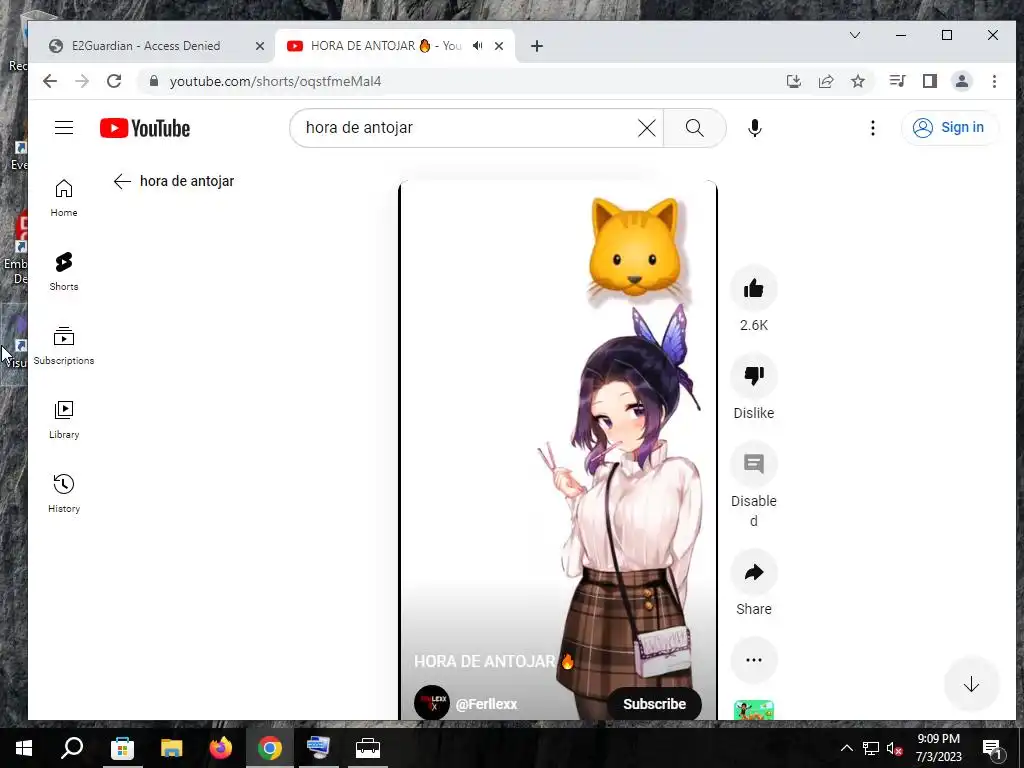View site info lock icon

click(154, 81)
